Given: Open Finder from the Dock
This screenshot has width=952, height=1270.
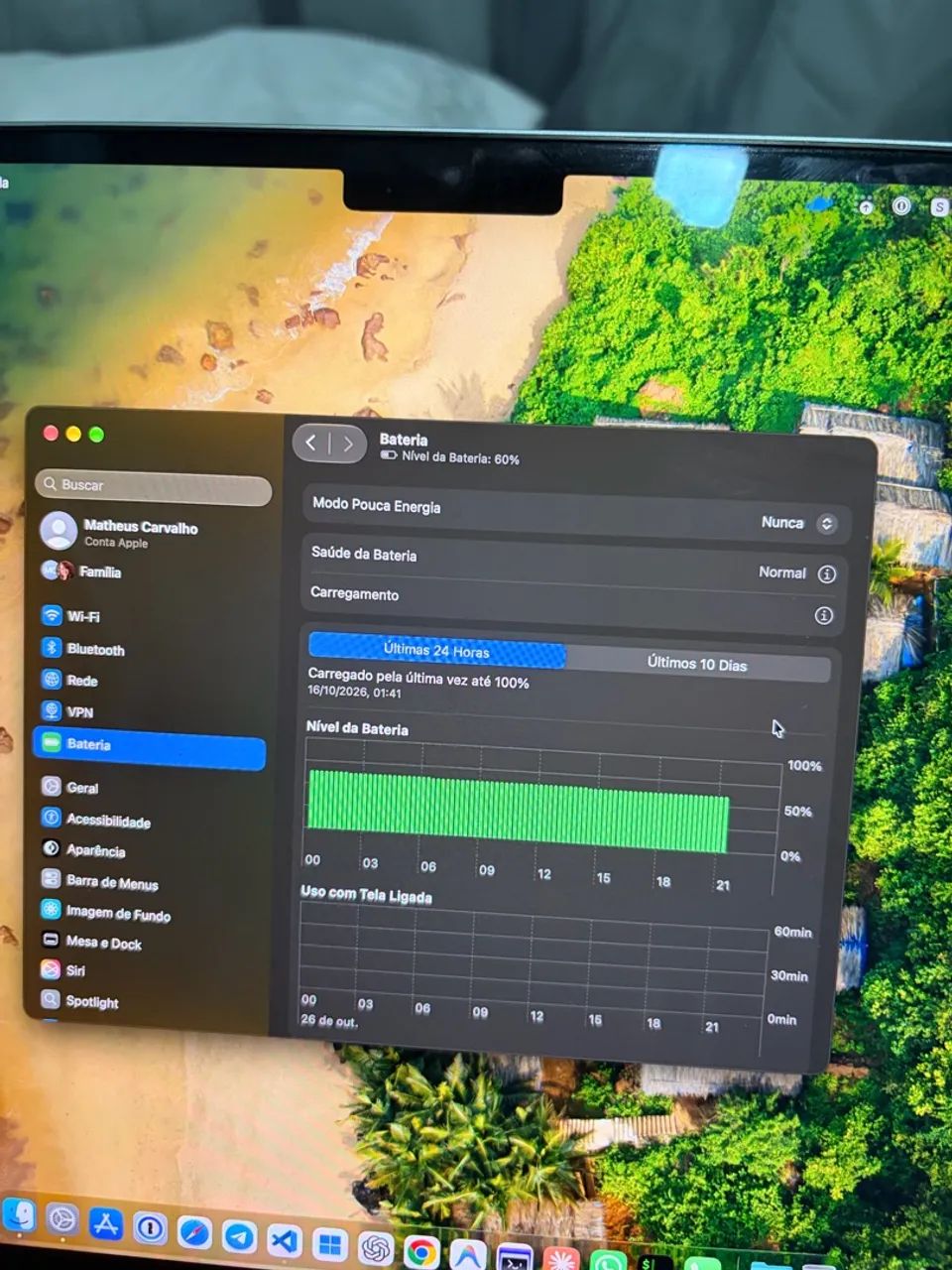Looking at the screenshot, I should point(19,1215).
